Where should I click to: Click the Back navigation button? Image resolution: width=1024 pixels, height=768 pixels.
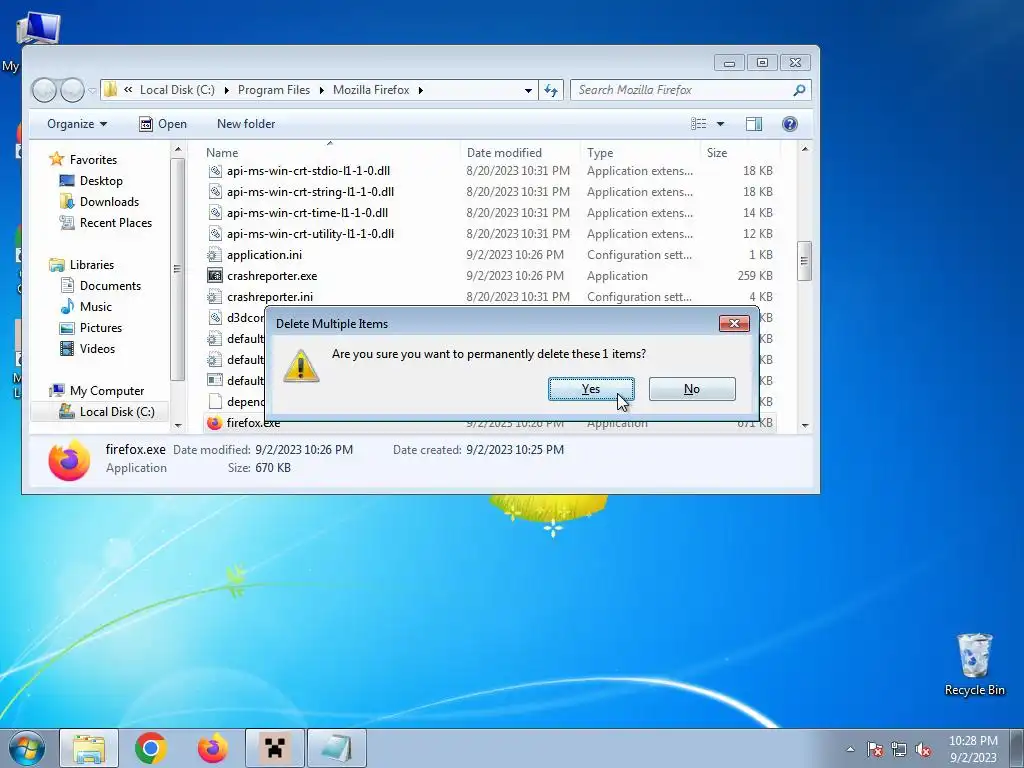pos(44,90)
